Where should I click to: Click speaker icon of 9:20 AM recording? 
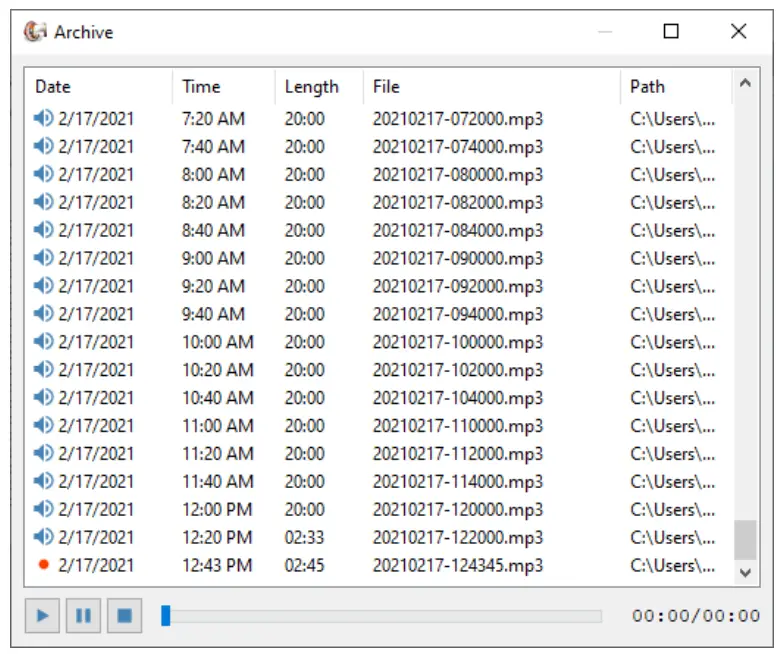coord(44,286)
